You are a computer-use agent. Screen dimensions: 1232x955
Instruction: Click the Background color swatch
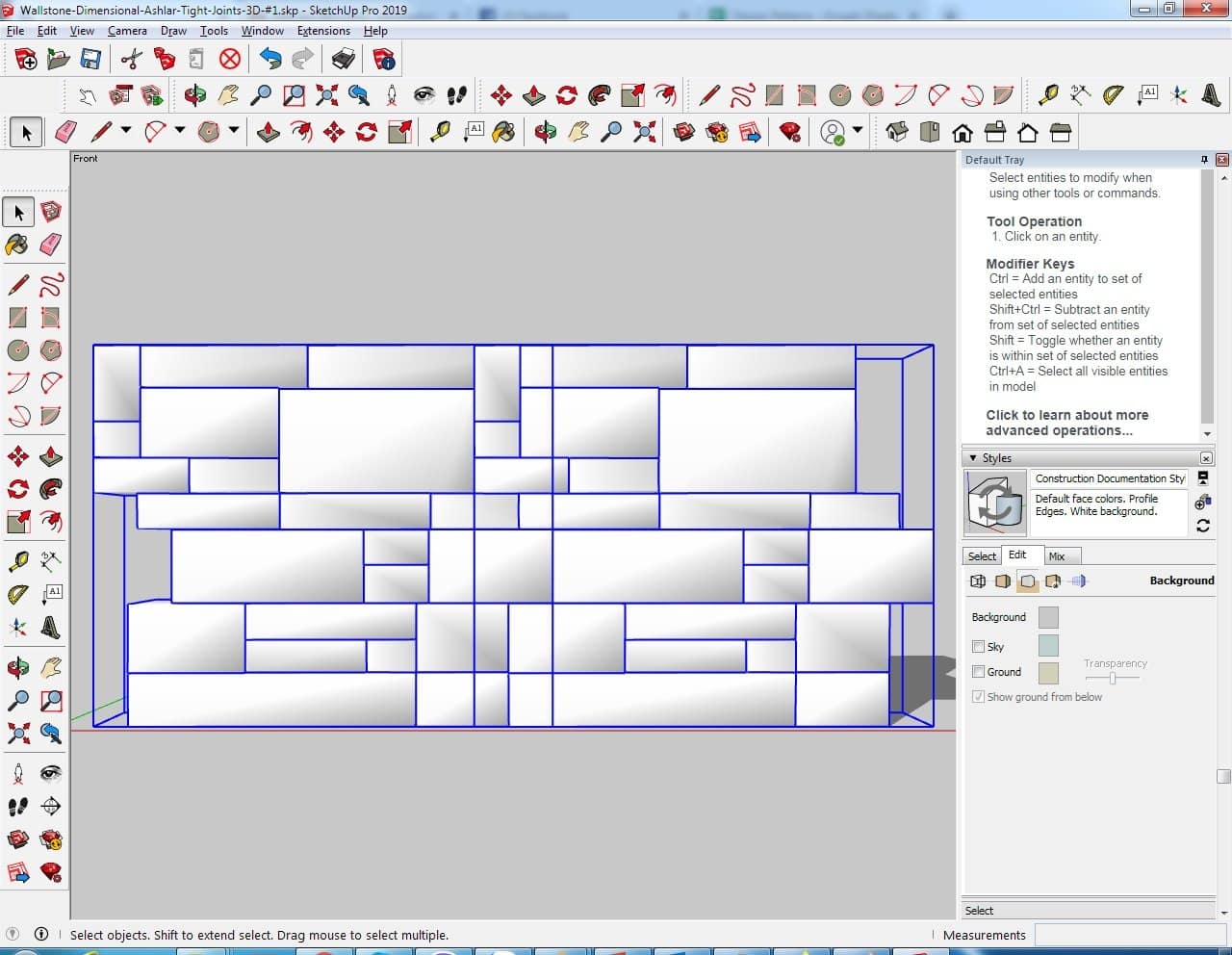click(x=1048, y=617)
